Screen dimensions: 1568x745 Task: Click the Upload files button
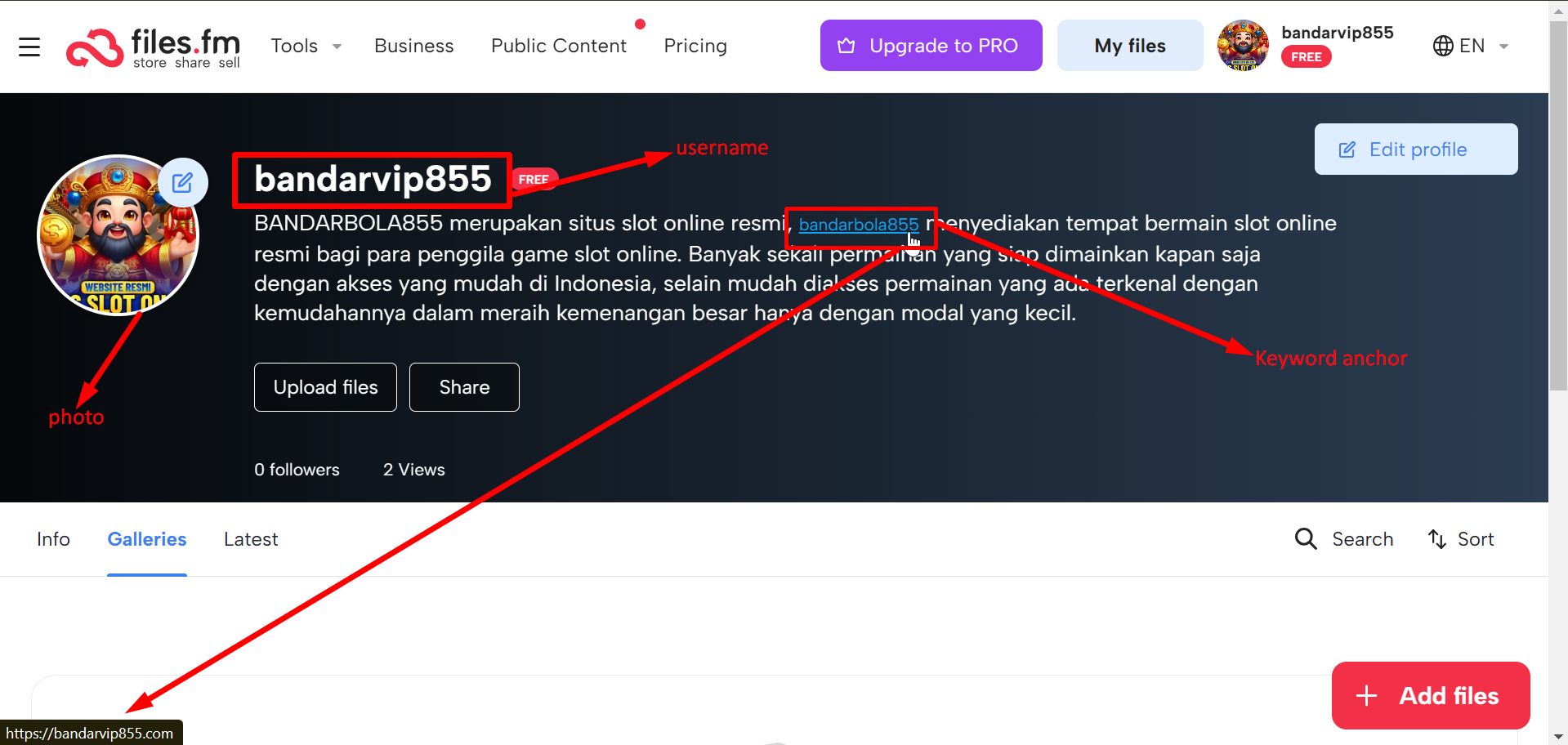325,387
